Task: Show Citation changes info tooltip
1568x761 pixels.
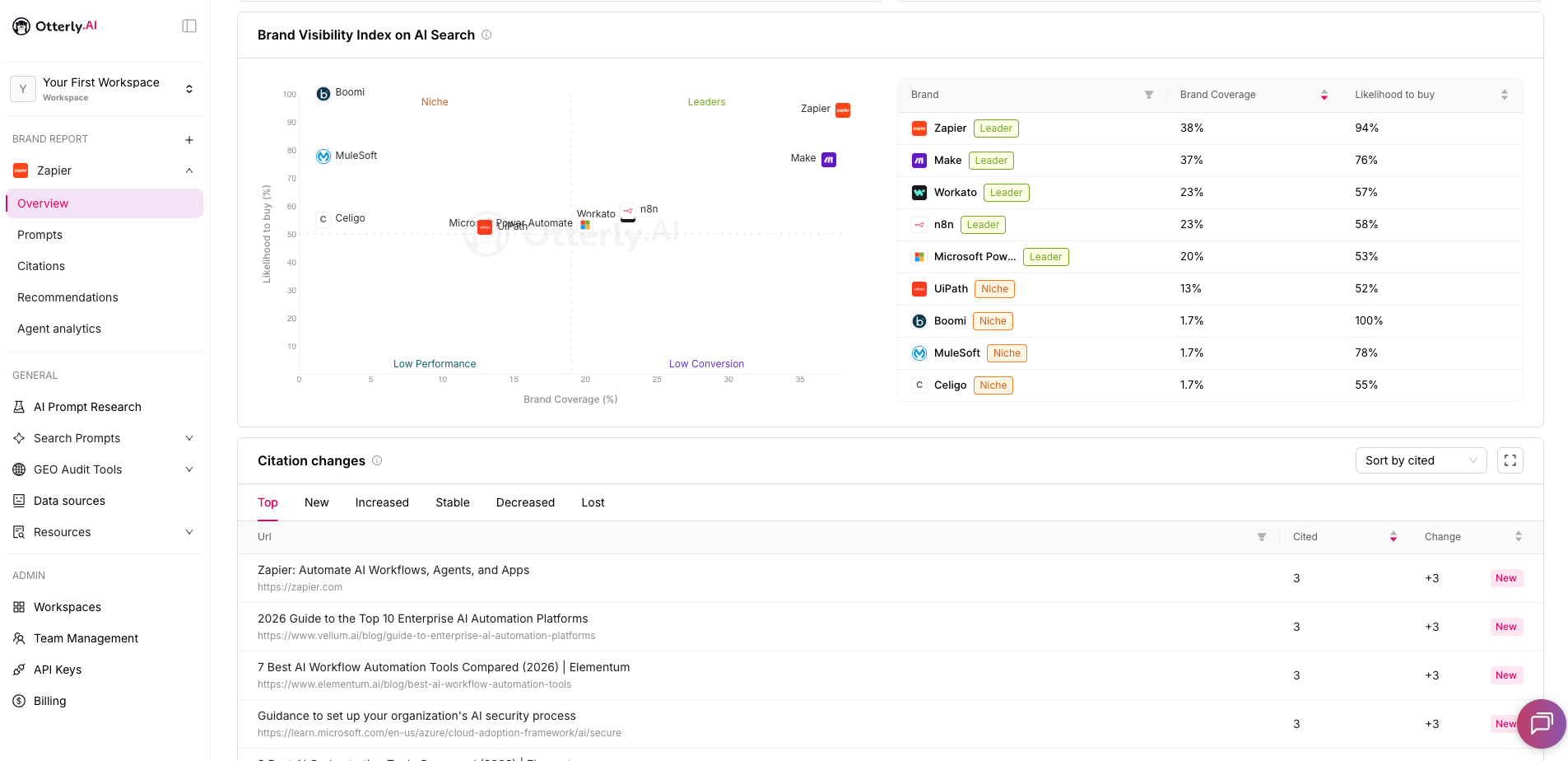Action: (377, 460)
